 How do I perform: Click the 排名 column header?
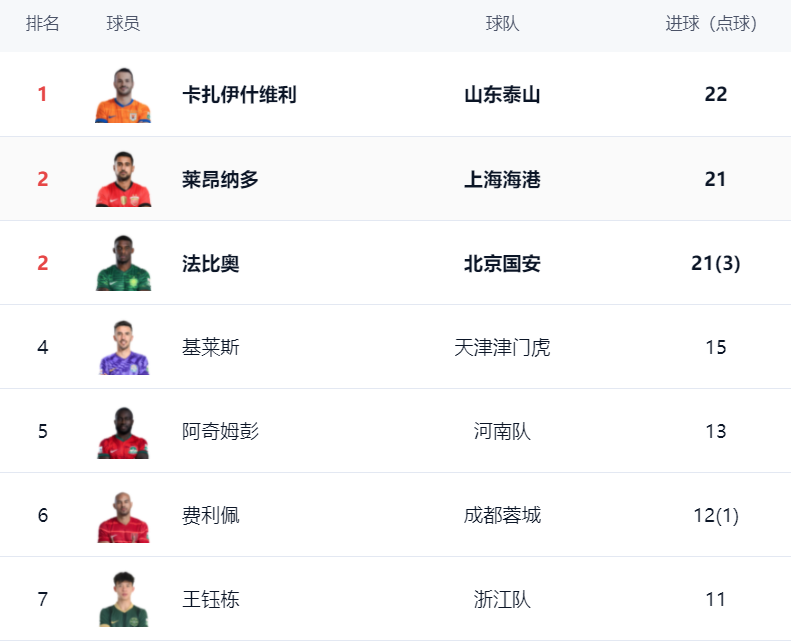pos(43,24)
